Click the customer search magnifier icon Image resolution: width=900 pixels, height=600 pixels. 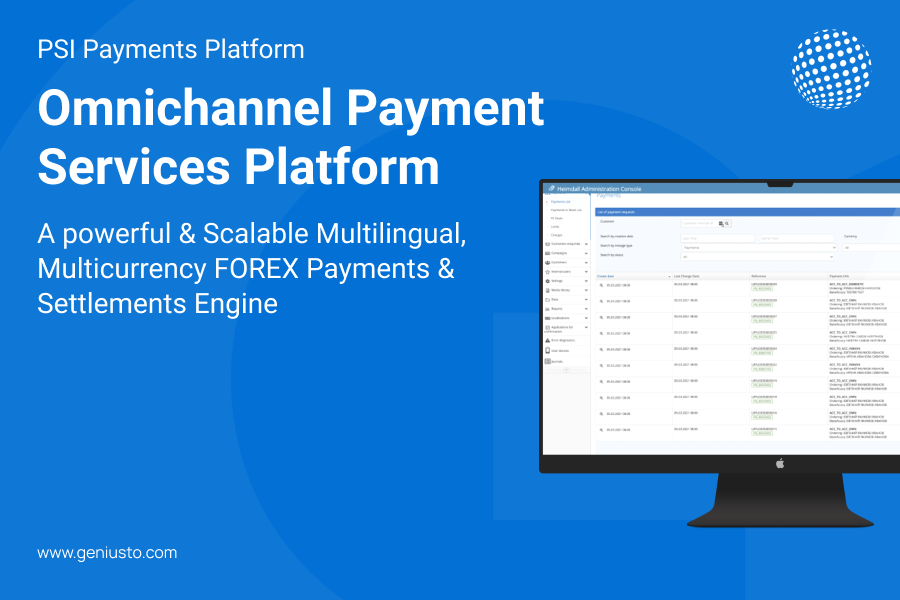727,223
